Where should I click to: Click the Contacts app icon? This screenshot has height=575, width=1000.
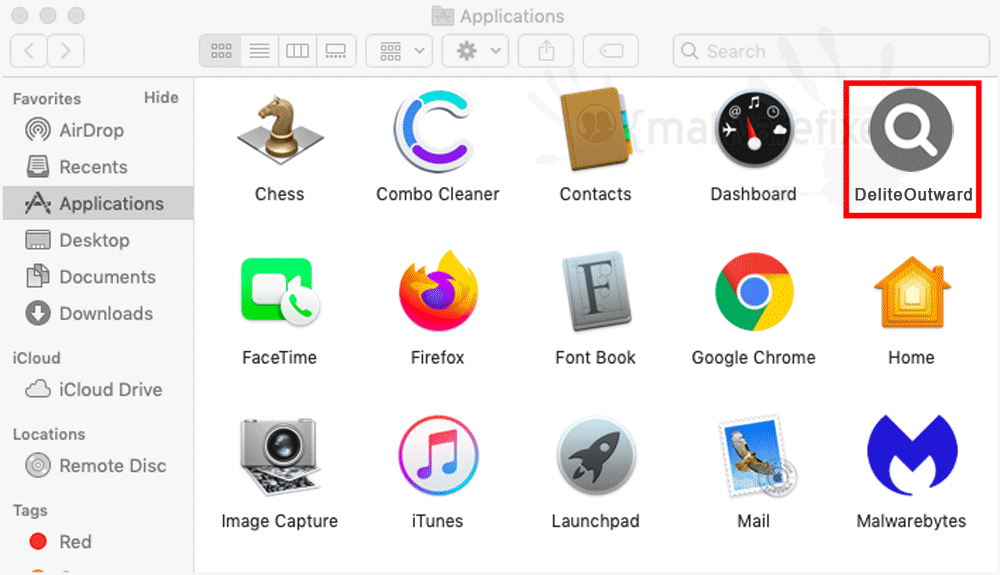pyautogui.click(x=596, y=129)
